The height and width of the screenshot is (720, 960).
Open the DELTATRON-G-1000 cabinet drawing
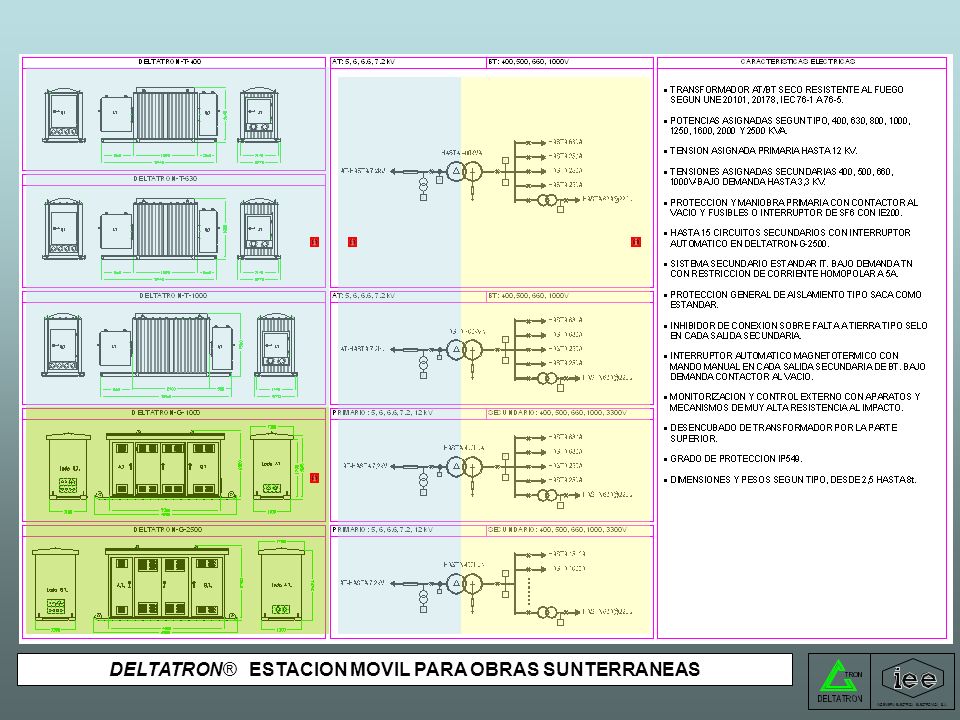point(174,470)
